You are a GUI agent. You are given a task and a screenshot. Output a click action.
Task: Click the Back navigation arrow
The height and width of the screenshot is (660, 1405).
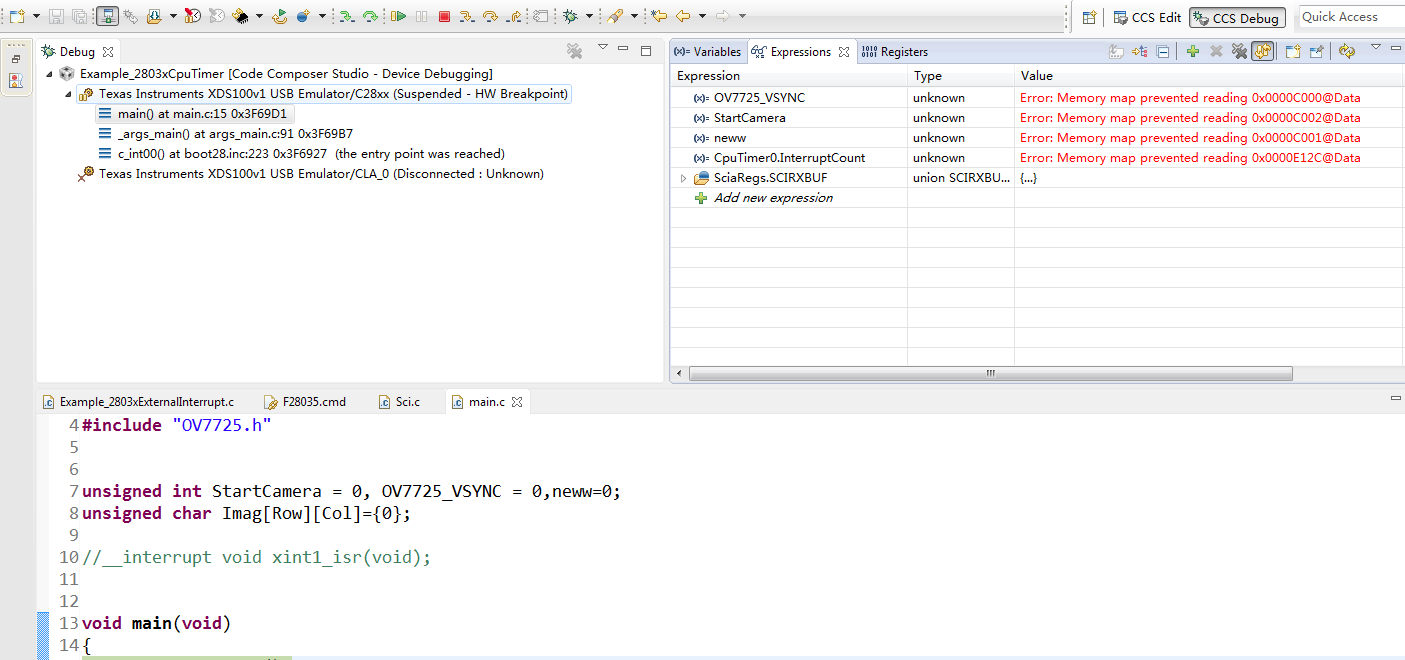[683, 16]
